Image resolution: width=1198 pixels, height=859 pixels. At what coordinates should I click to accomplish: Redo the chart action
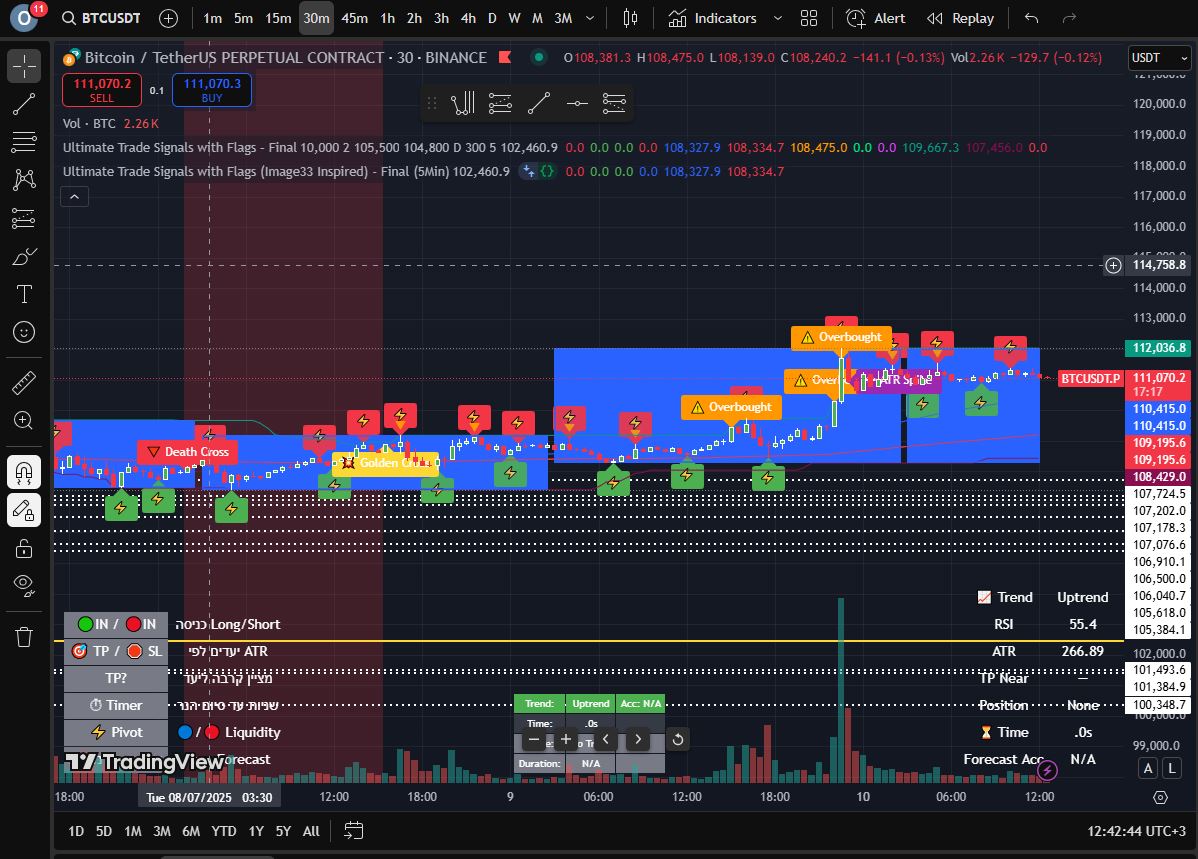pos(1070,18)
